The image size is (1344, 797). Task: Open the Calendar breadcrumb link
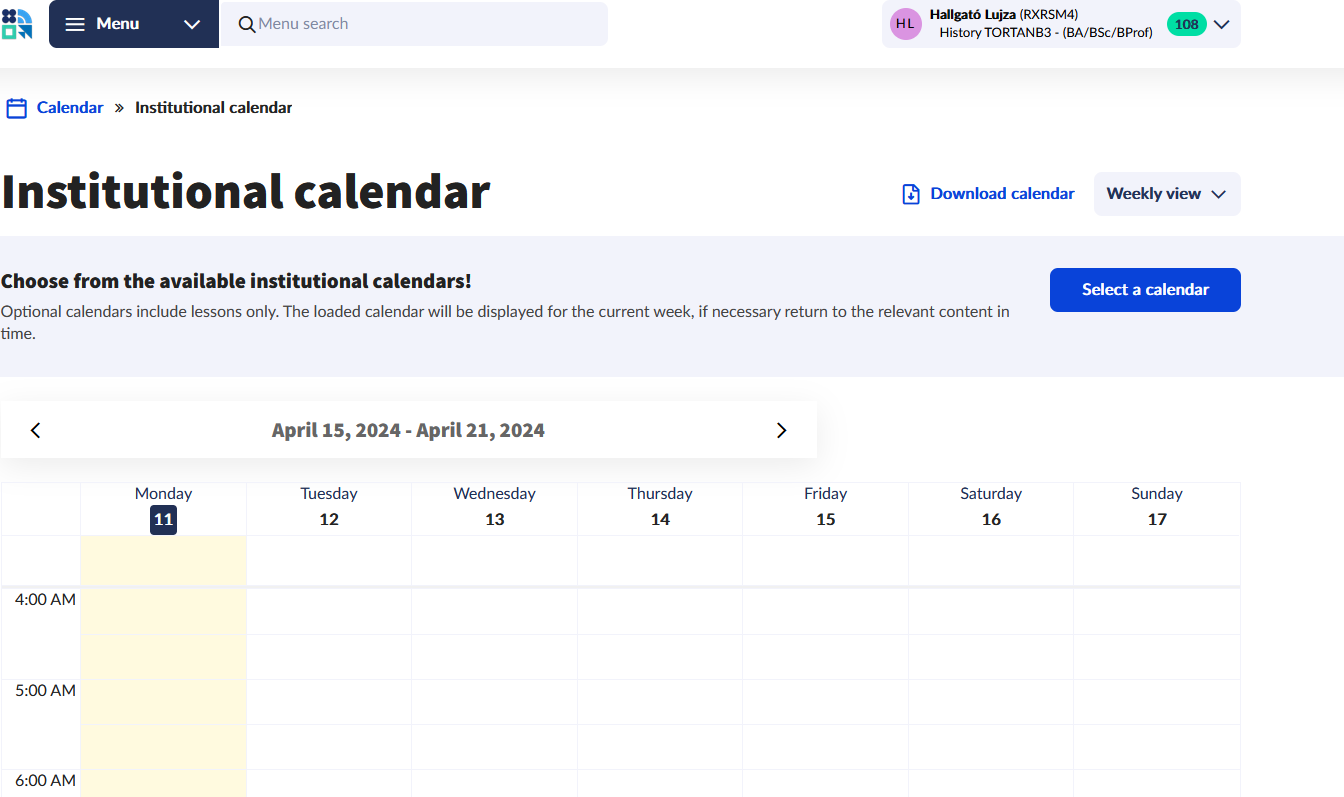70,108
